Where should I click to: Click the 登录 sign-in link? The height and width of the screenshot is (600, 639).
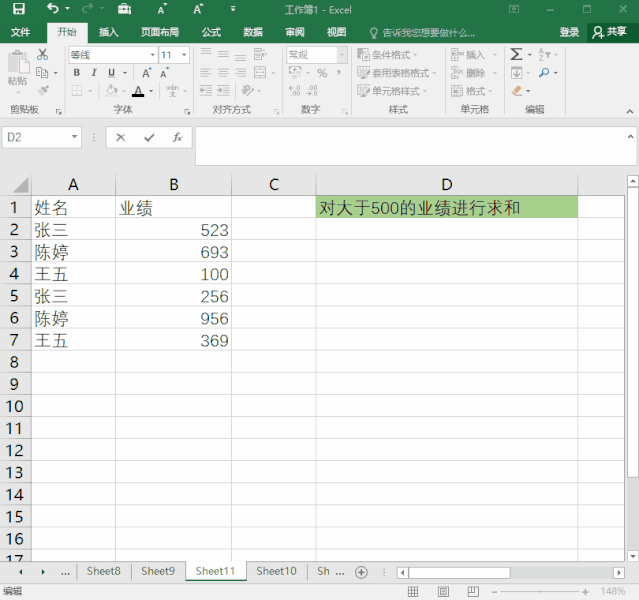tap(569, 32)
